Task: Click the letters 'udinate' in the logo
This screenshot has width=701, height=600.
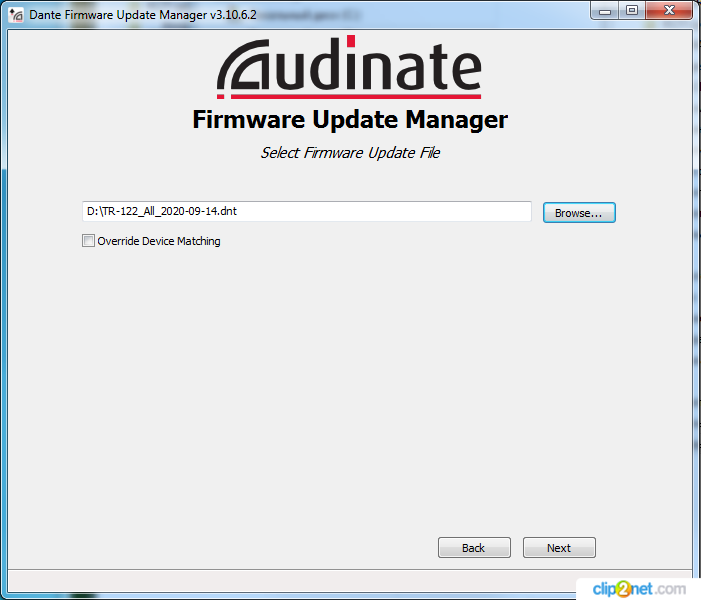Action: tap(378, 66)
